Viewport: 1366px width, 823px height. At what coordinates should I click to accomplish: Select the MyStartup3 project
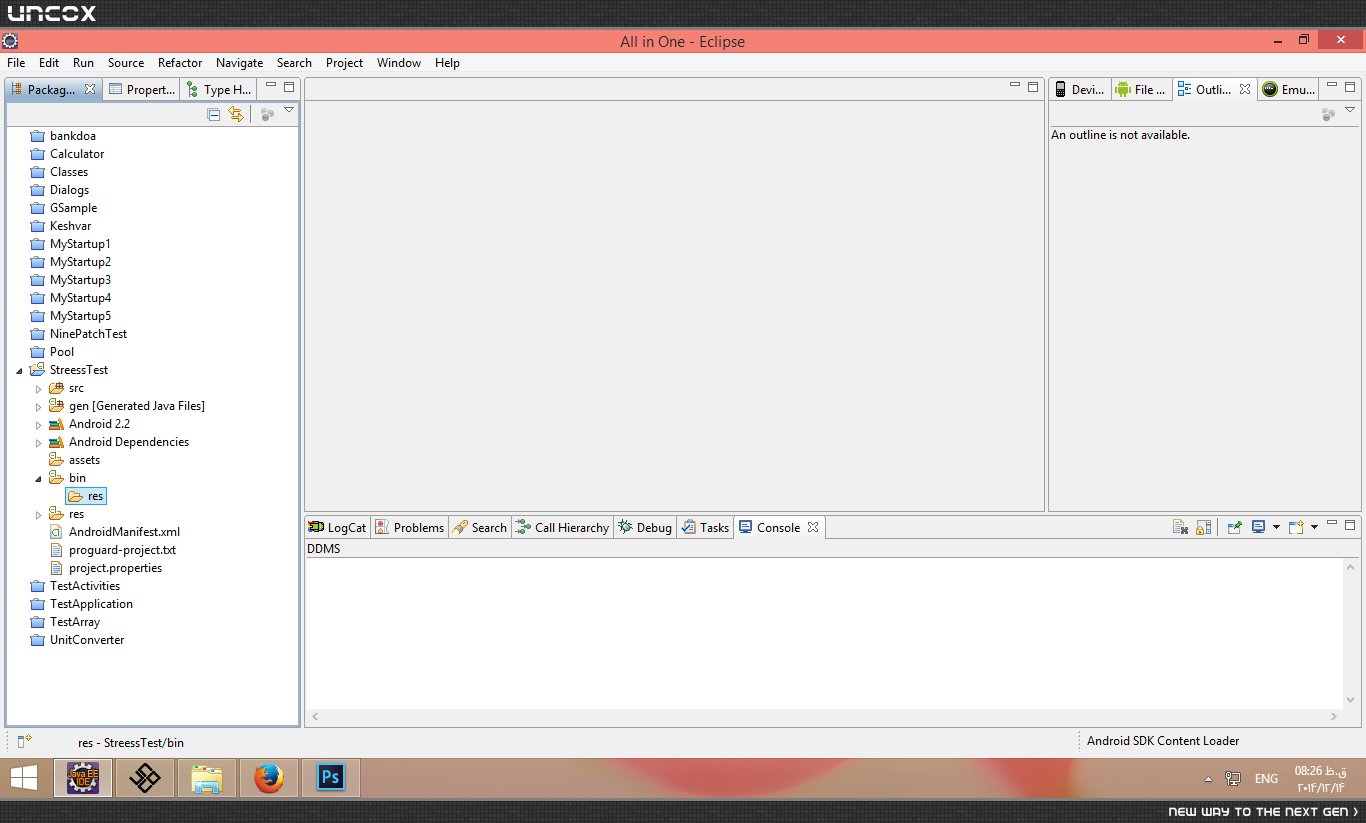[81, 280]
